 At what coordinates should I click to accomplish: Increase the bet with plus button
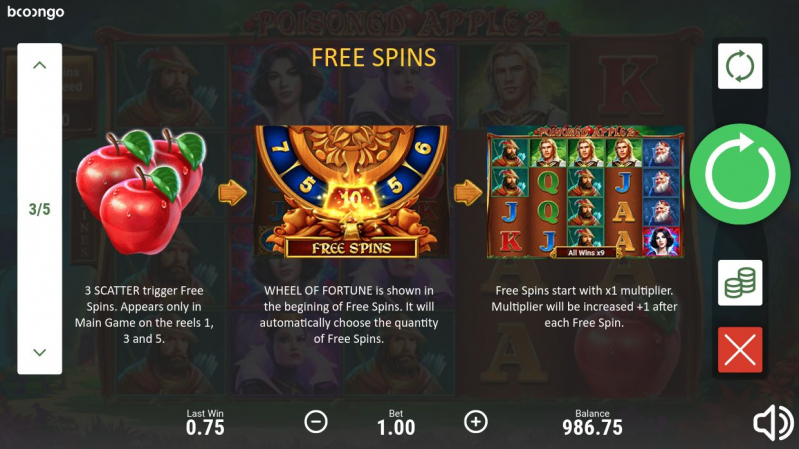[x=476, y=422]
